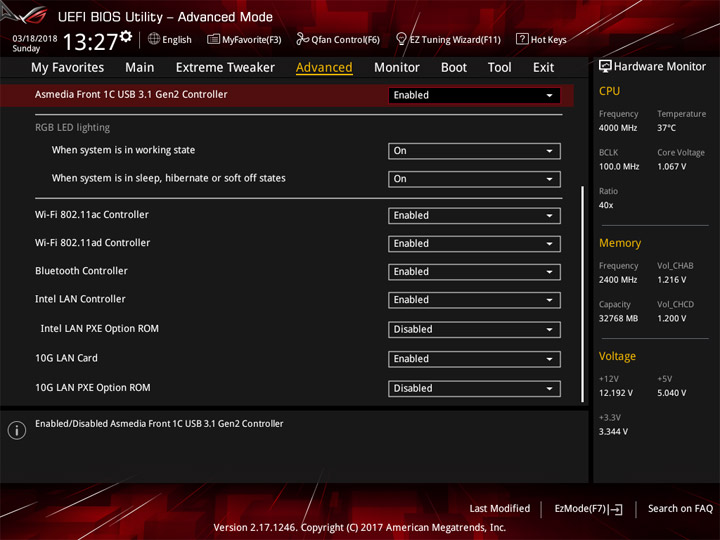The height and width of the screenshot is (540, 720).
Task: Click the RGB LED lighting section heading
Action: pyautogui.click(x=73, y=128)
